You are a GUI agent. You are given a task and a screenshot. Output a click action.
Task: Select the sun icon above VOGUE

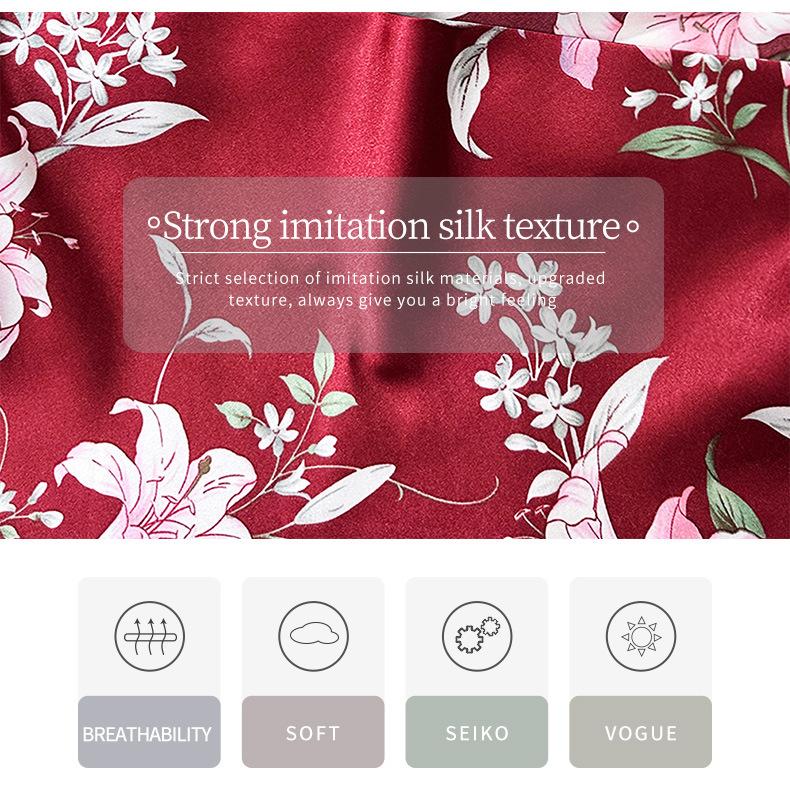[641, 636]
